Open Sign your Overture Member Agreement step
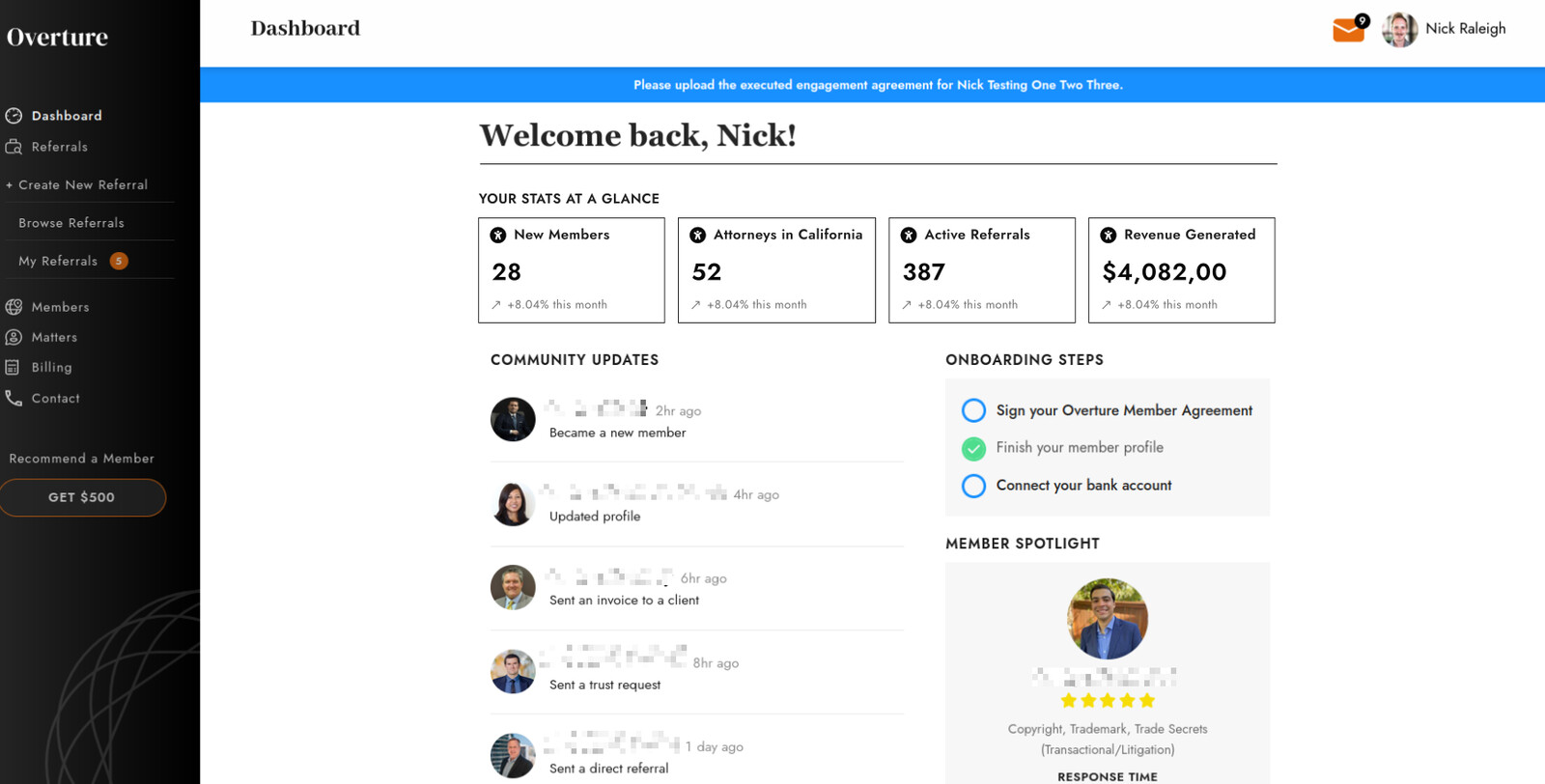 tap(1124, 410)
